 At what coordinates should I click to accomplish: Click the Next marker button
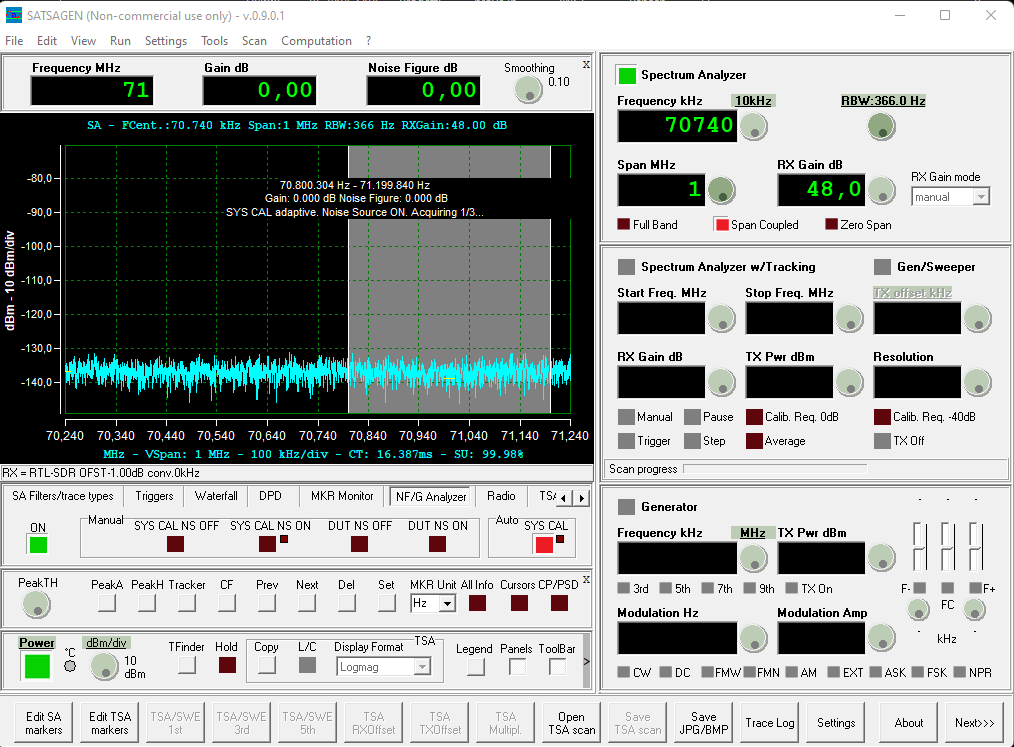[307, 603]
